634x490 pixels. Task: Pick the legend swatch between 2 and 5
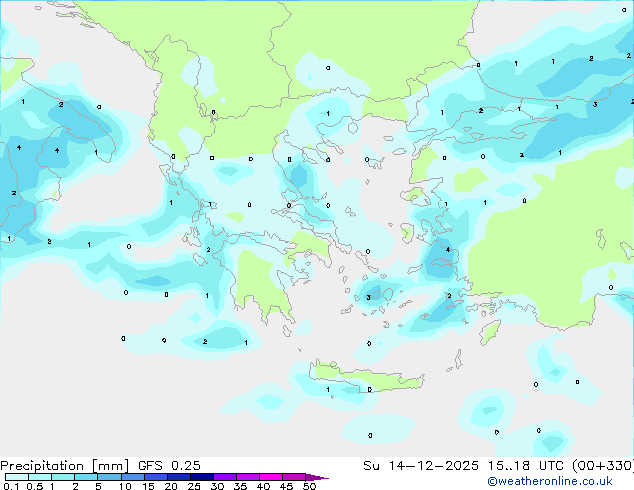pyautogui.click(x=86, y=477)
